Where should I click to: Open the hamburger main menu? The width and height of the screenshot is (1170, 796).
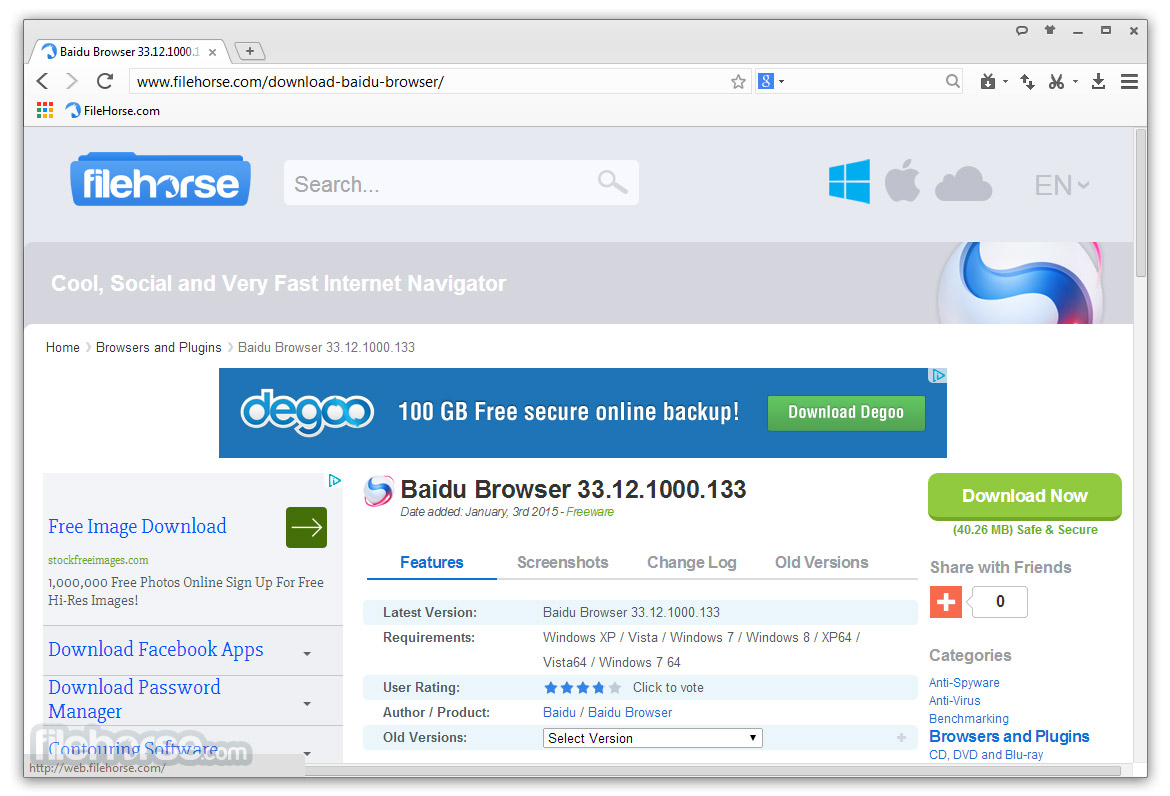click(x=1129, y=82)
